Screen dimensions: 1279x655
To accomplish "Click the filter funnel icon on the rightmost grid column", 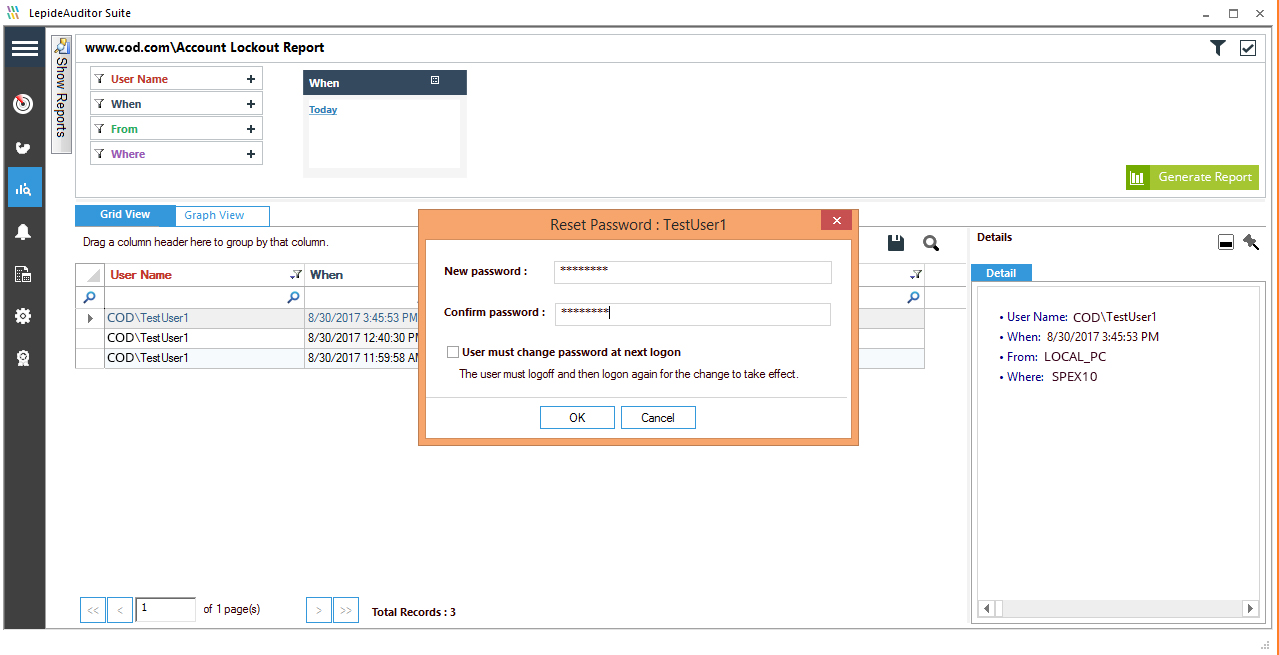I will pyautogui.click(x=916, y=275).
